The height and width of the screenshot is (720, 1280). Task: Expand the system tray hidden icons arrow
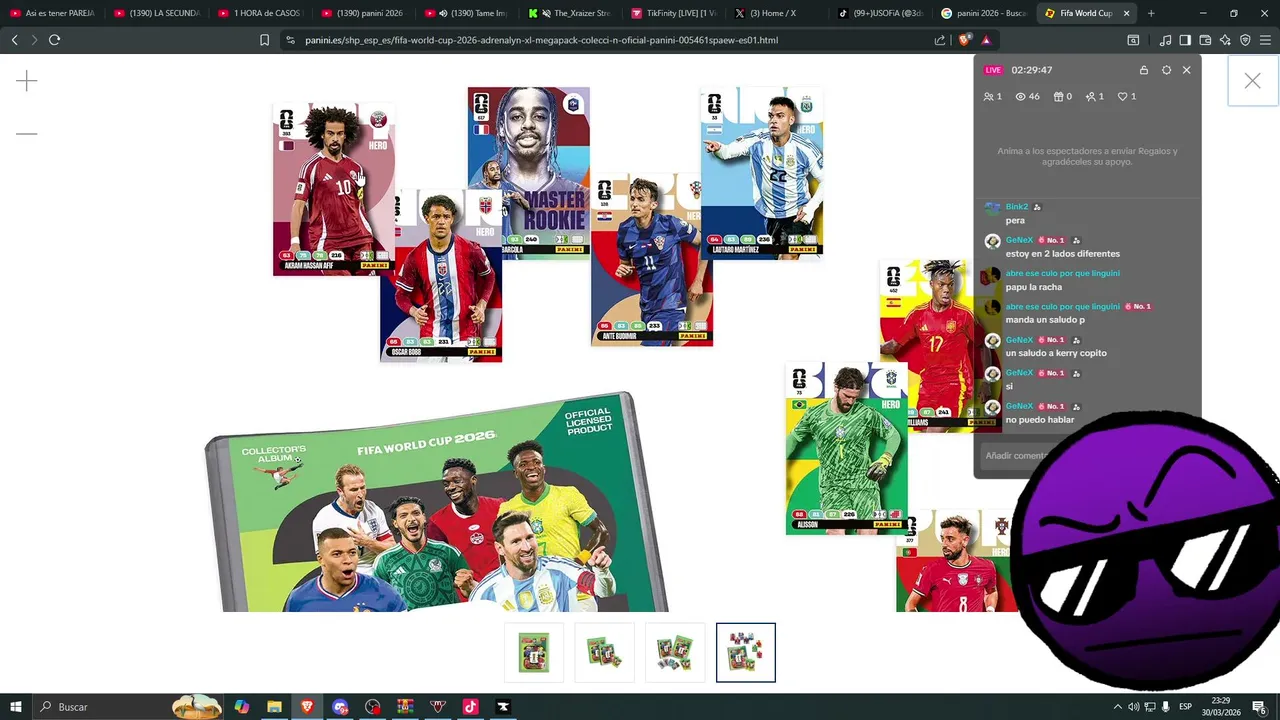(1117, 707)
